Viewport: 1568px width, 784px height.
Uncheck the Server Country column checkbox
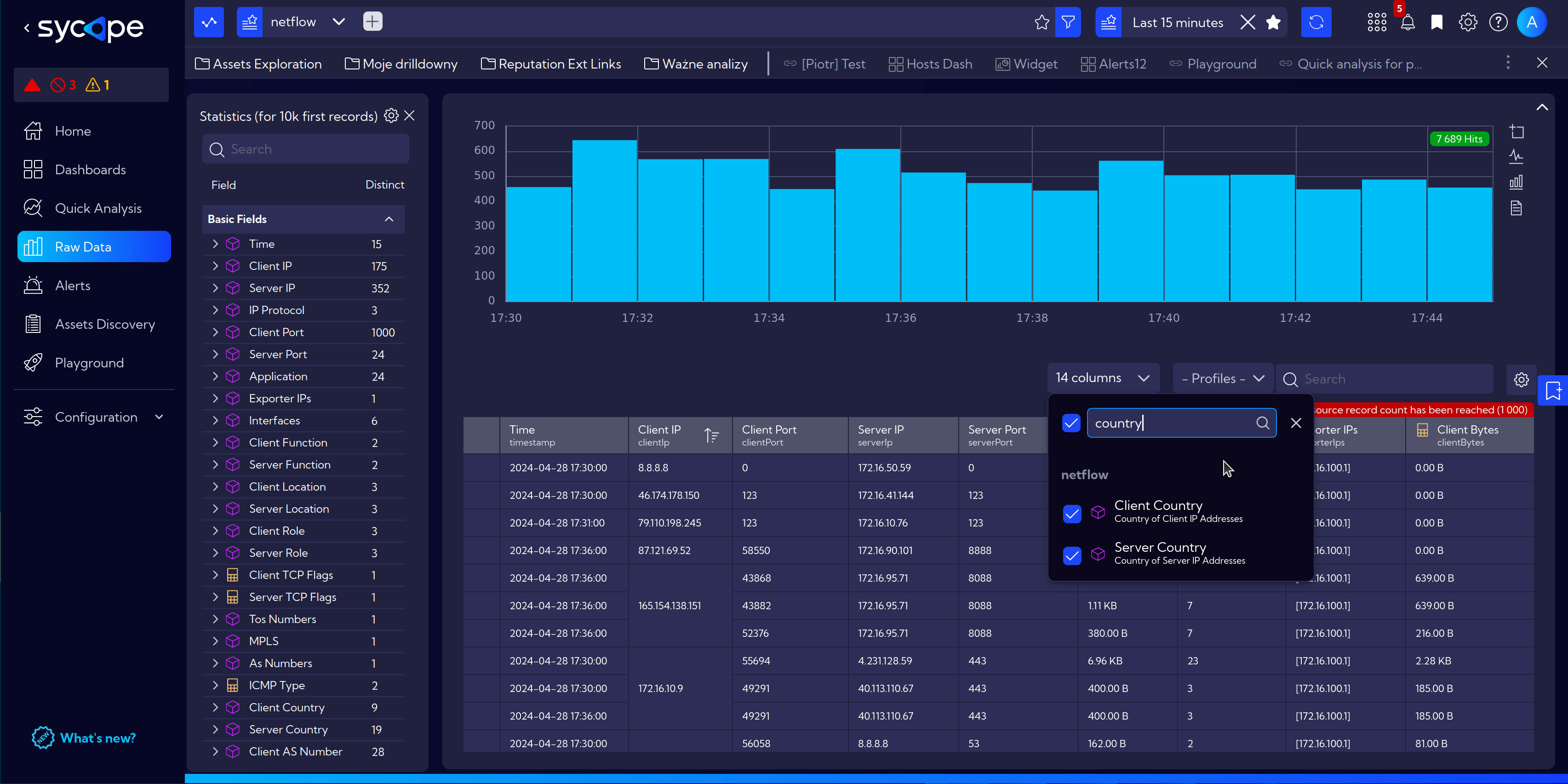(1072, 555)
